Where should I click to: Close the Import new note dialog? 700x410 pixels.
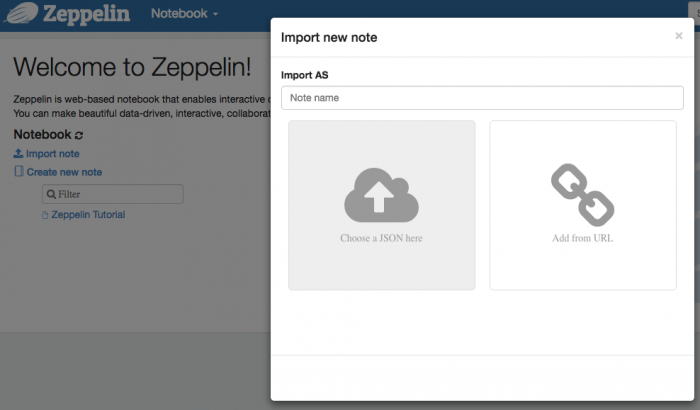coord(679,36)
